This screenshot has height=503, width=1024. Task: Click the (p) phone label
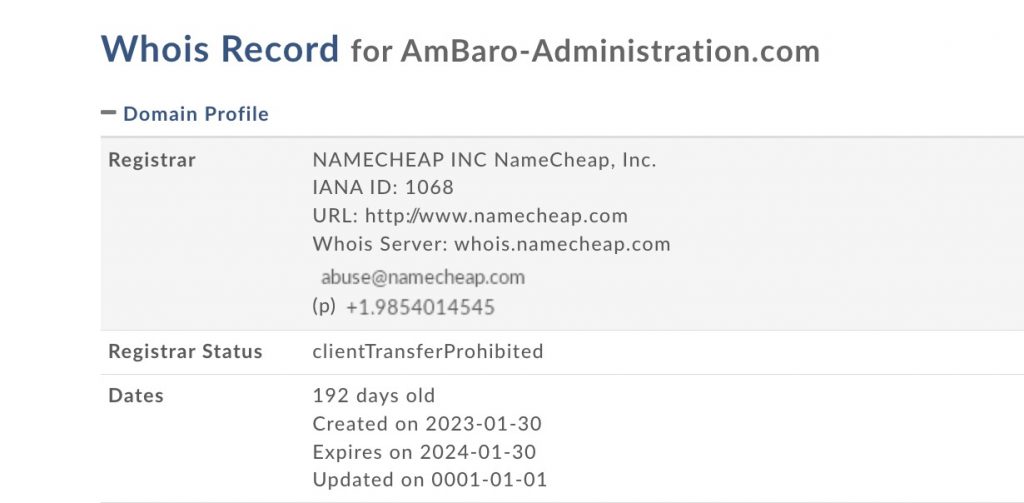[324, 307]
